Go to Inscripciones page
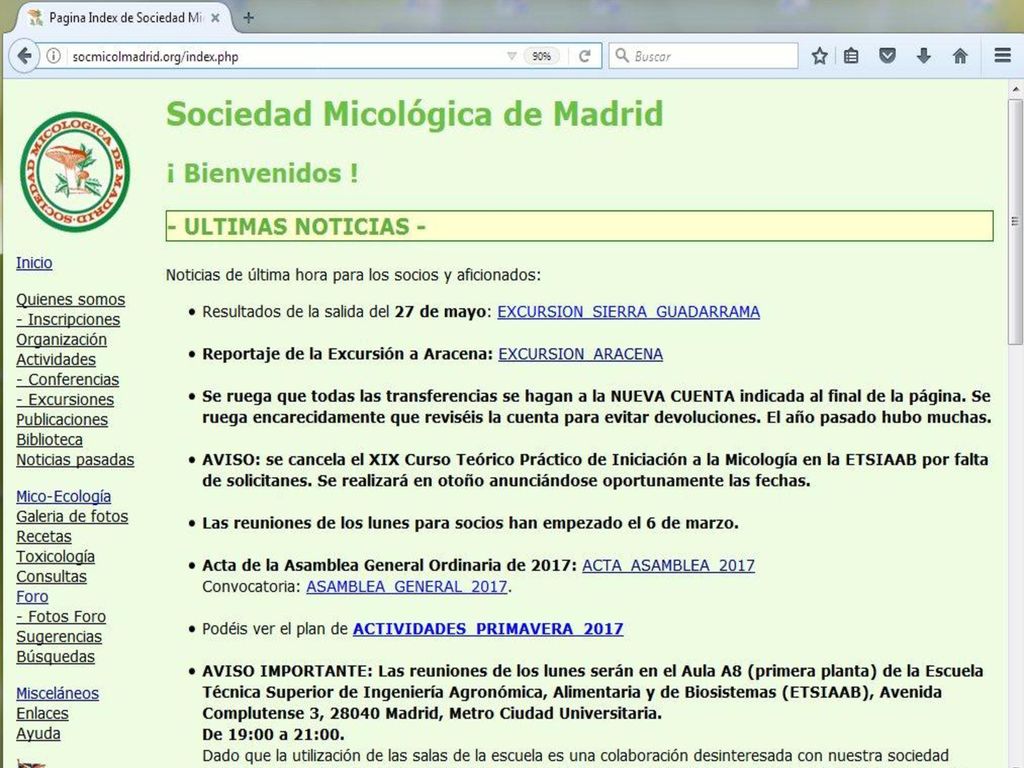The image size is (1024, 768). pos(68,320)
